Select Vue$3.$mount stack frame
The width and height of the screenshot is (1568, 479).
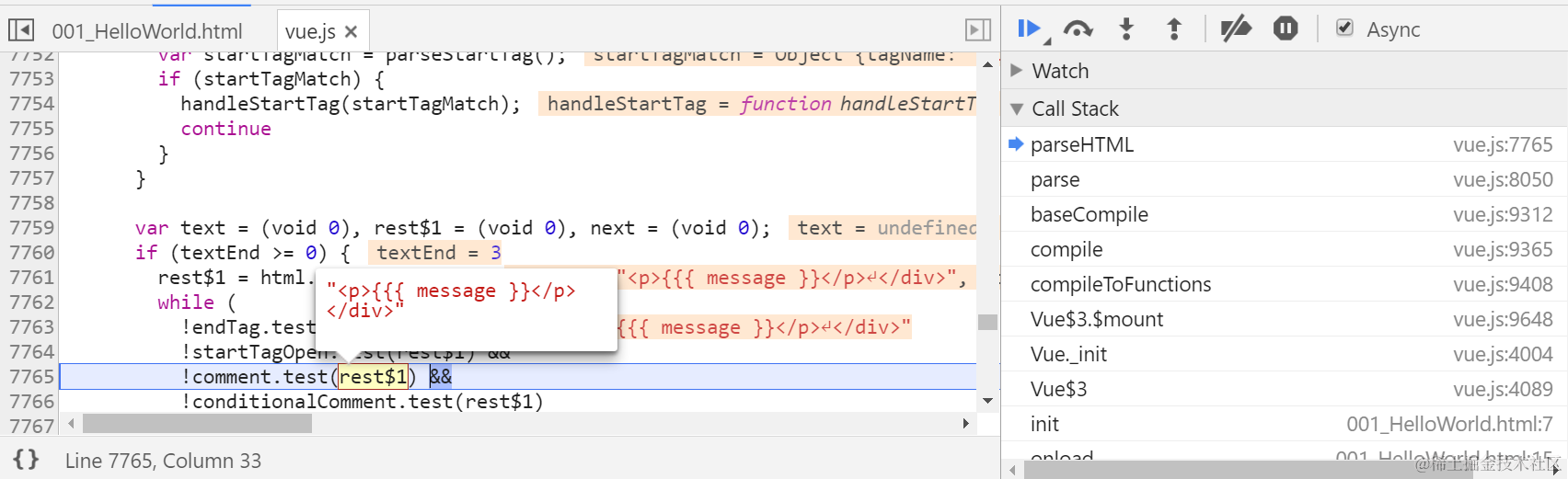[x=1285, y=319]
